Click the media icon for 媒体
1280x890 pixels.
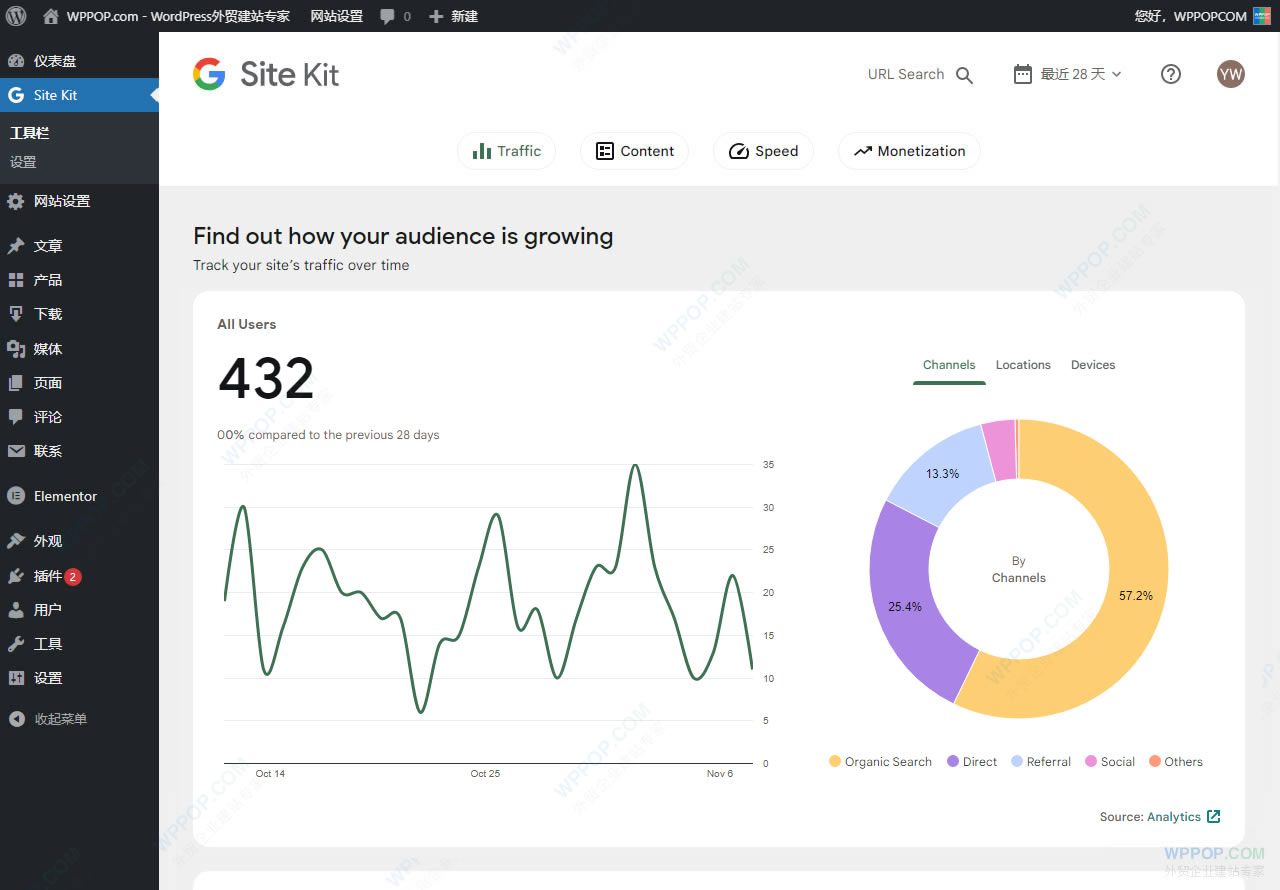(16, 349)
